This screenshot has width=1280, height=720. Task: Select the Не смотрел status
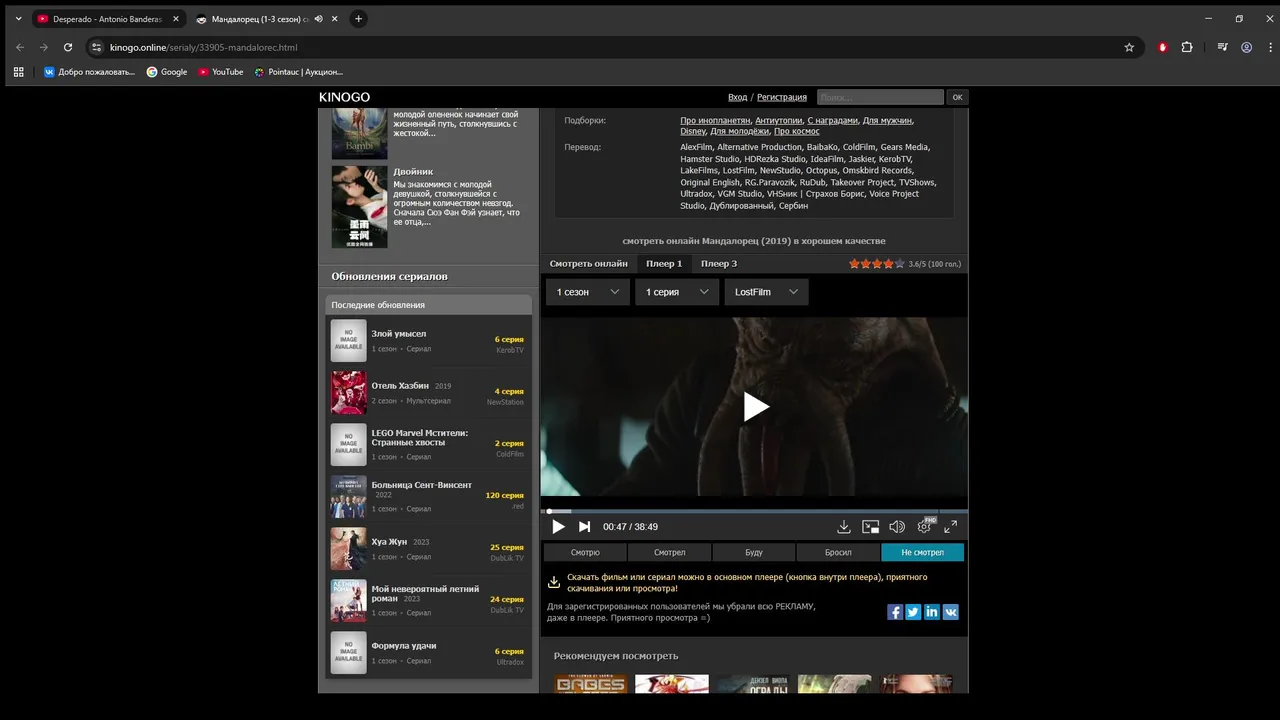point(922,552)
